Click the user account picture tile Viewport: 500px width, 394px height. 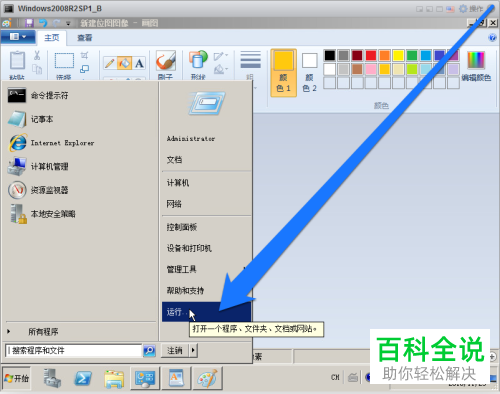(206, 103)
